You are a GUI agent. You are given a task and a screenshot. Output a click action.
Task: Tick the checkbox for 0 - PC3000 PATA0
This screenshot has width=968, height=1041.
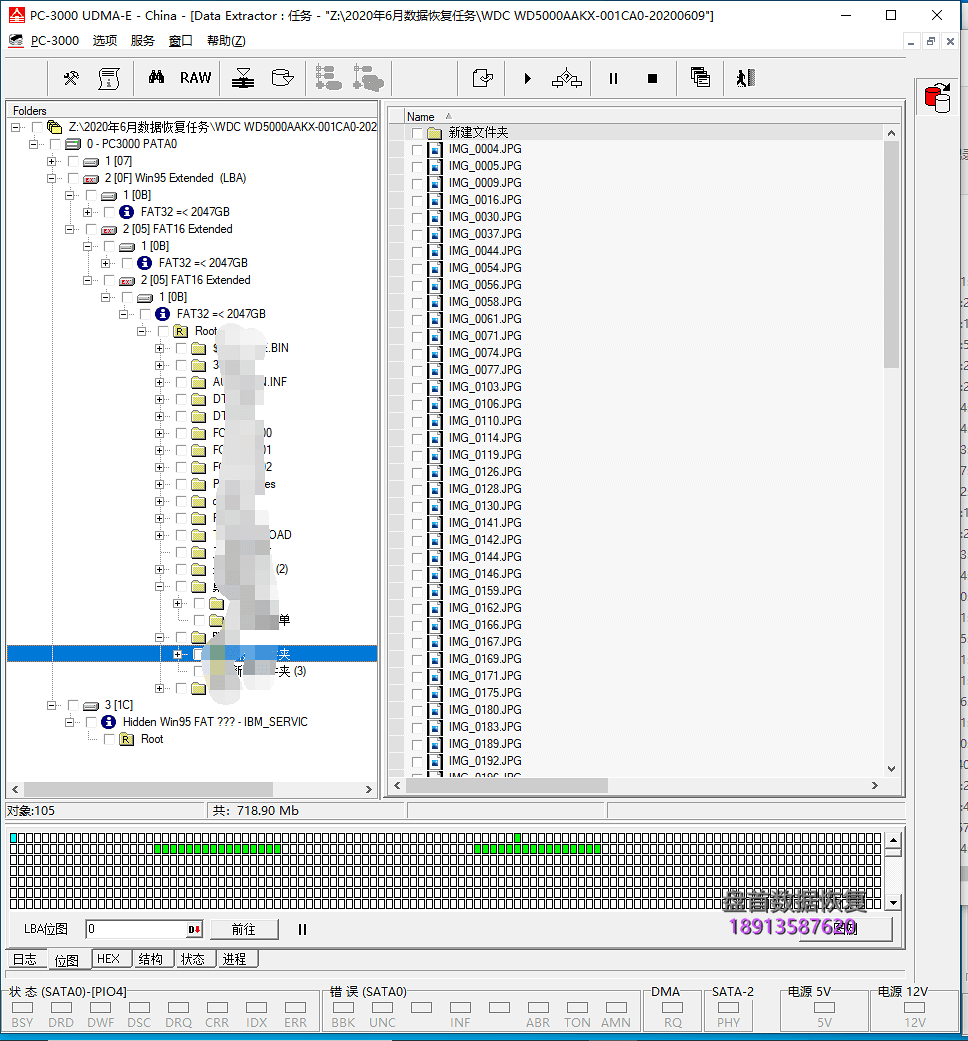coord(55,144)
